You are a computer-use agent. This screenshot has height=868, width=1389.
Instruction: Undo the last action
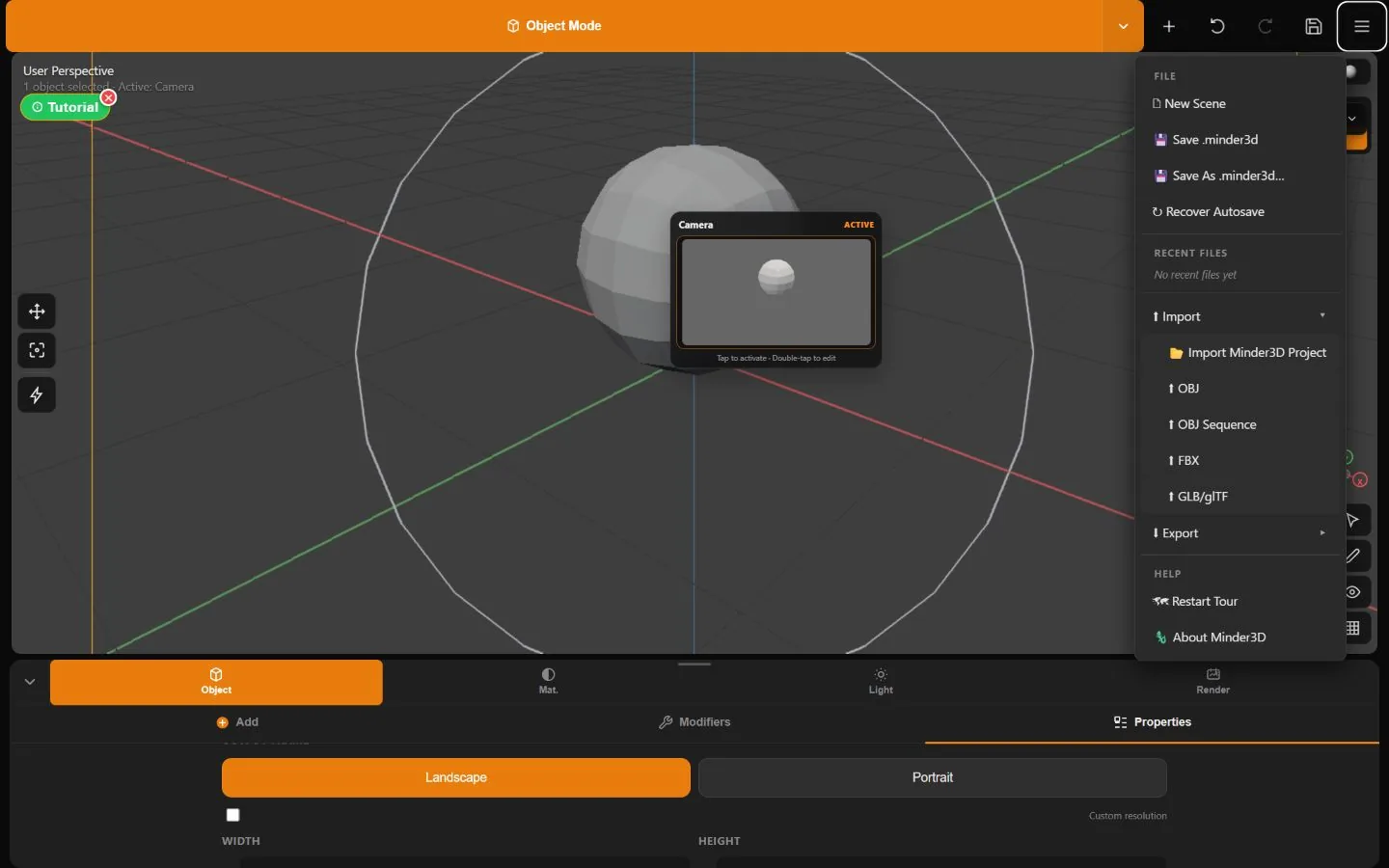1217,26
